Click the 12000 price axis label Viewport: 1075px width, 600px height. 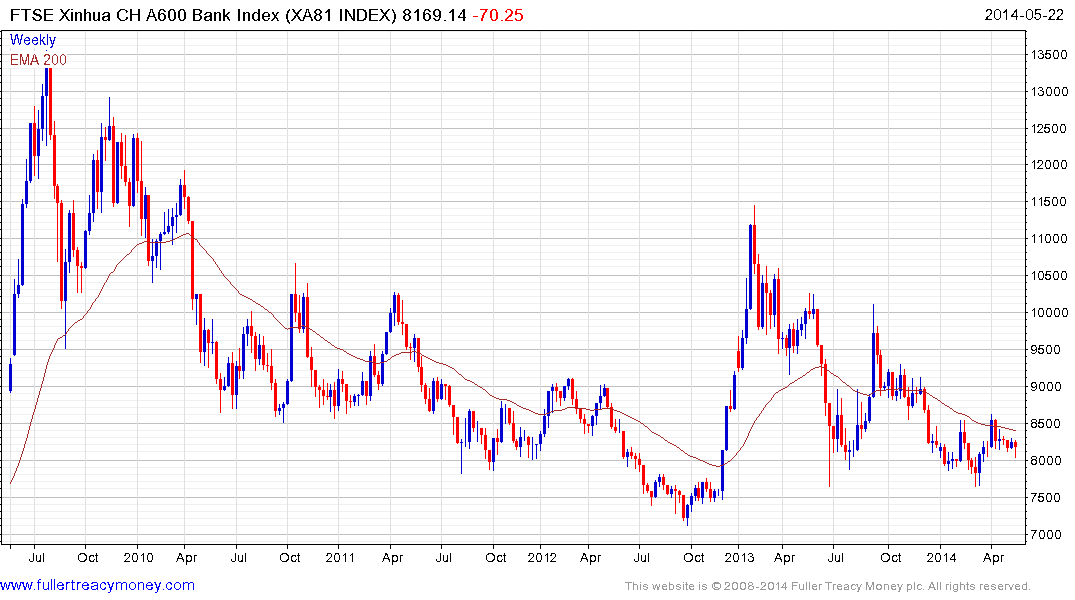click(x=1049, y=165)
